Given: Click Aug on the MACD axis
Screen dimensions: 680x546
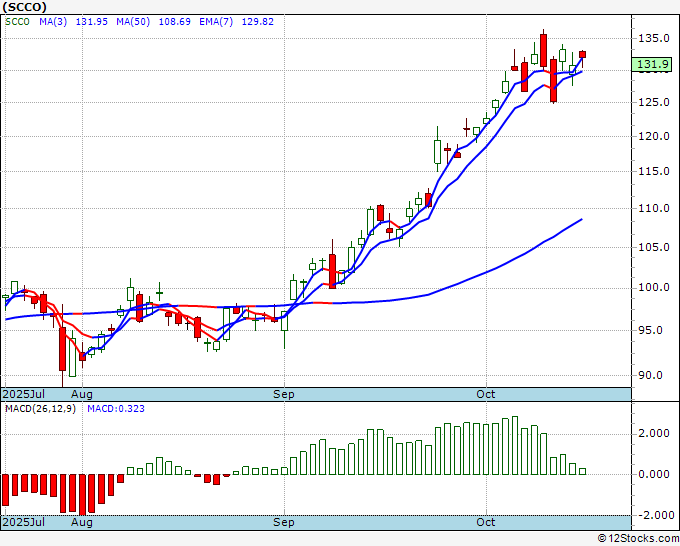Looking at the screenshot, I should (82, 522).
